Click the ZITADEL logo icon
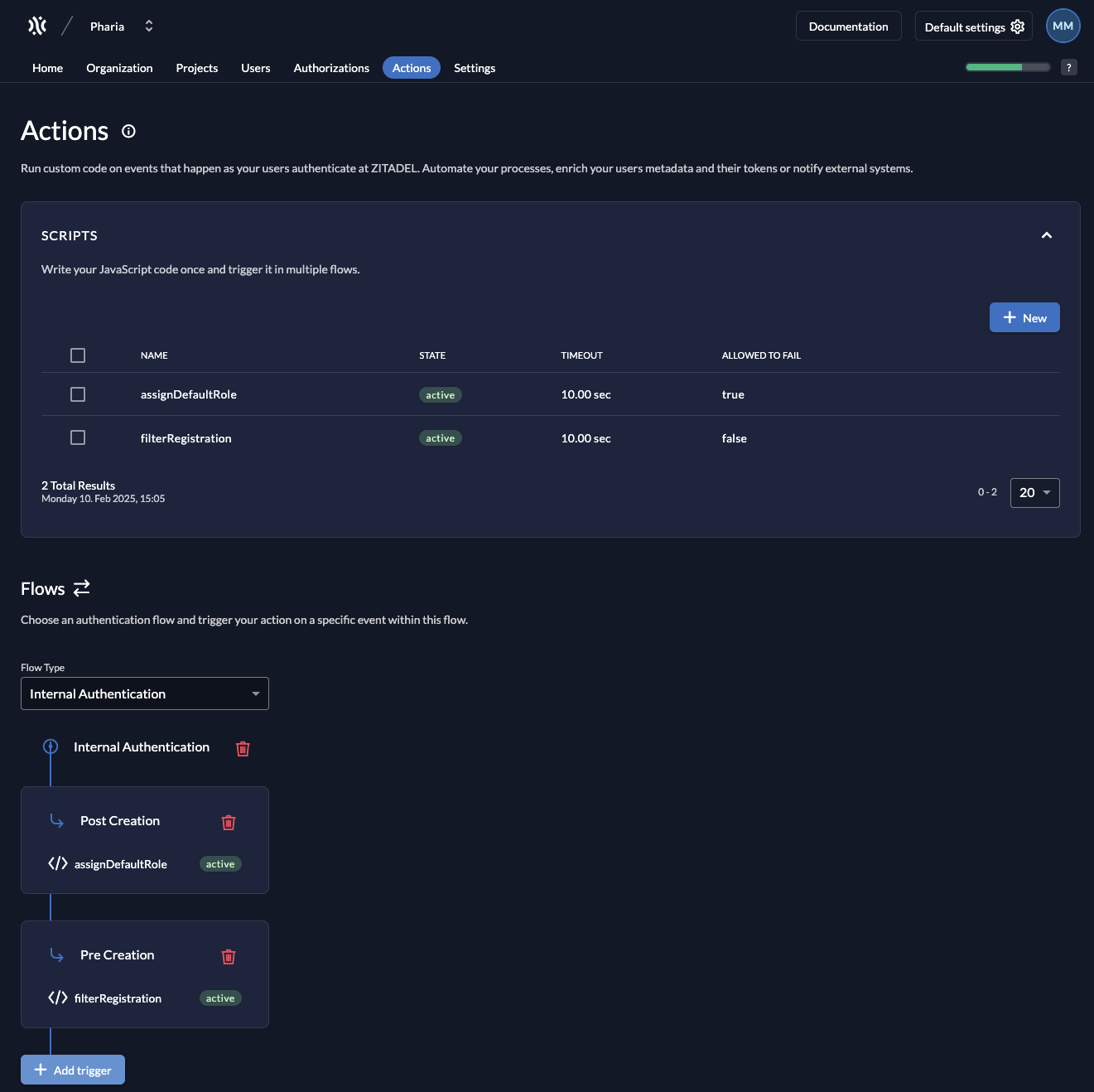This screenshot has width=1094, height=1092. click(x=37, y=25)
